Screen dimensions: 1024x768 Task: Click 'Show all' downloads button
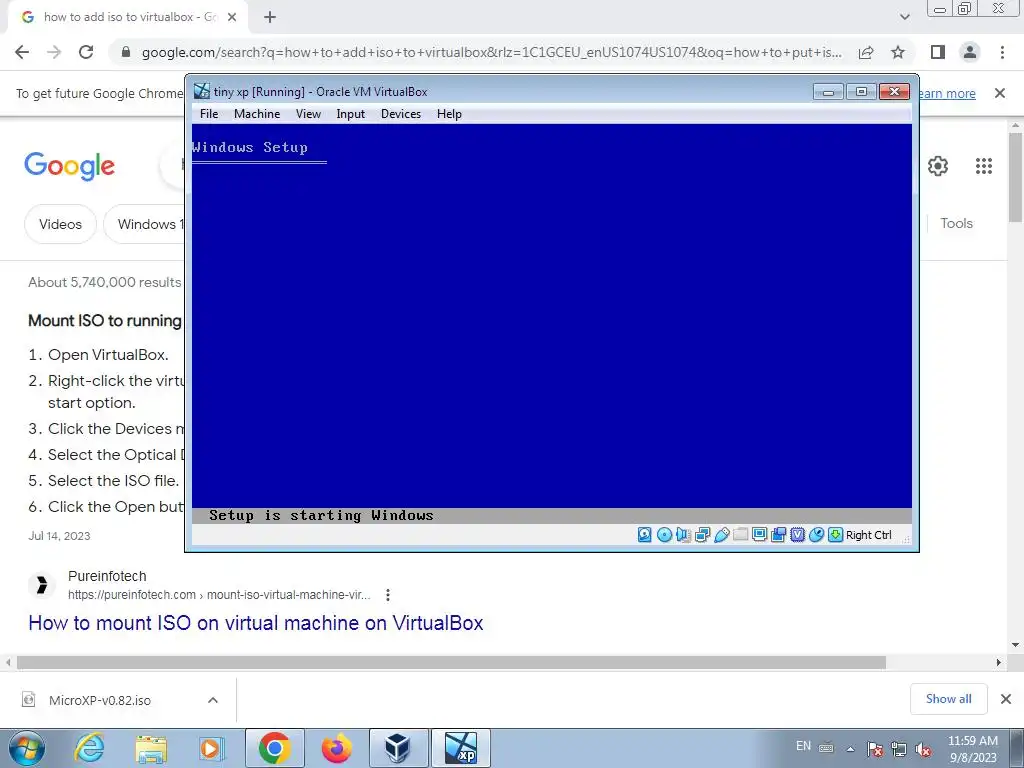pos(948,699)
